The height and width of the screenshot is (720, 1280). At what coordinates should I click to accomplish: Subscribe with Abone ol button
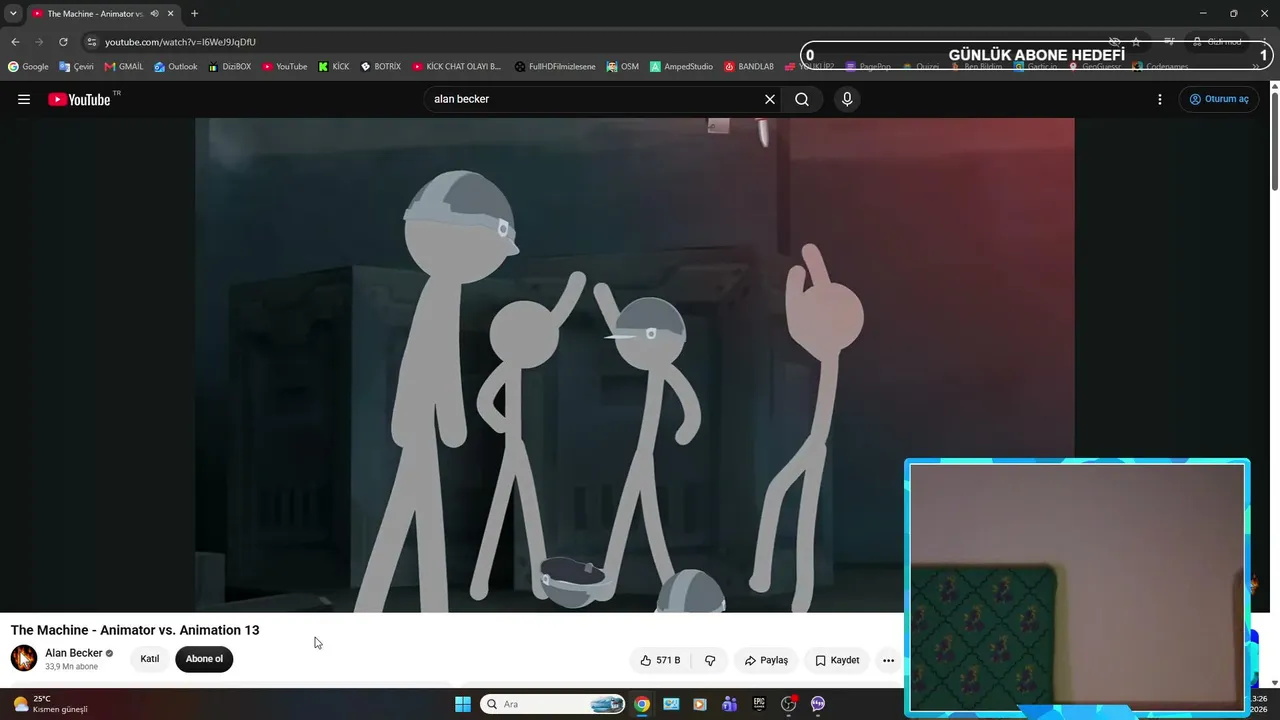(x=204, y=659)
